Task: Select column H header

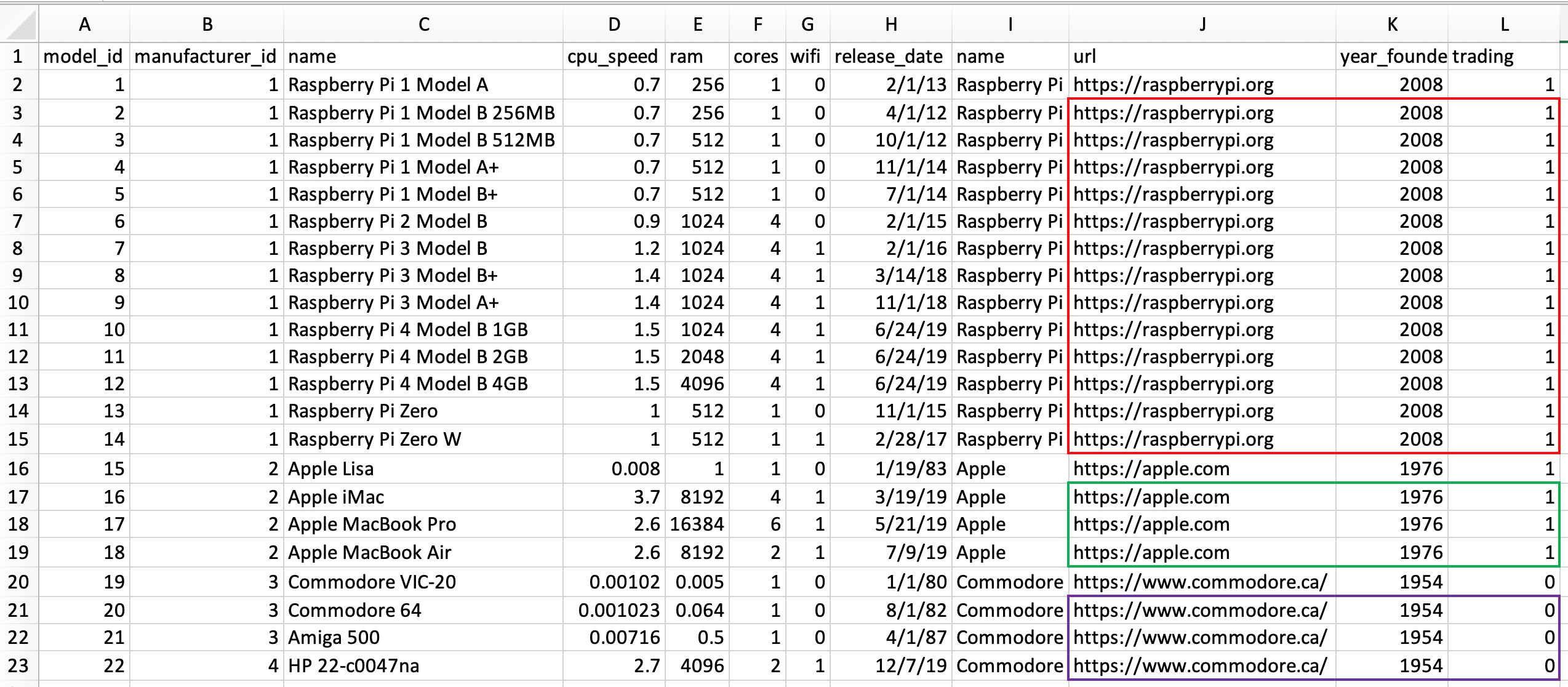Action: pos(890,25)
